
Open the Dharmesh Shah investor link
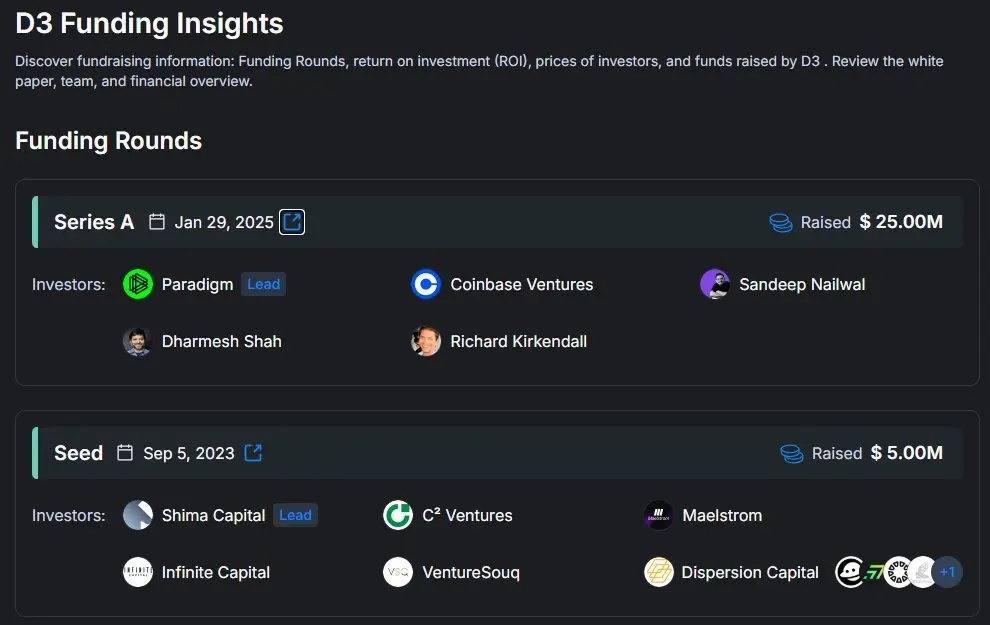tap(222, 342)
